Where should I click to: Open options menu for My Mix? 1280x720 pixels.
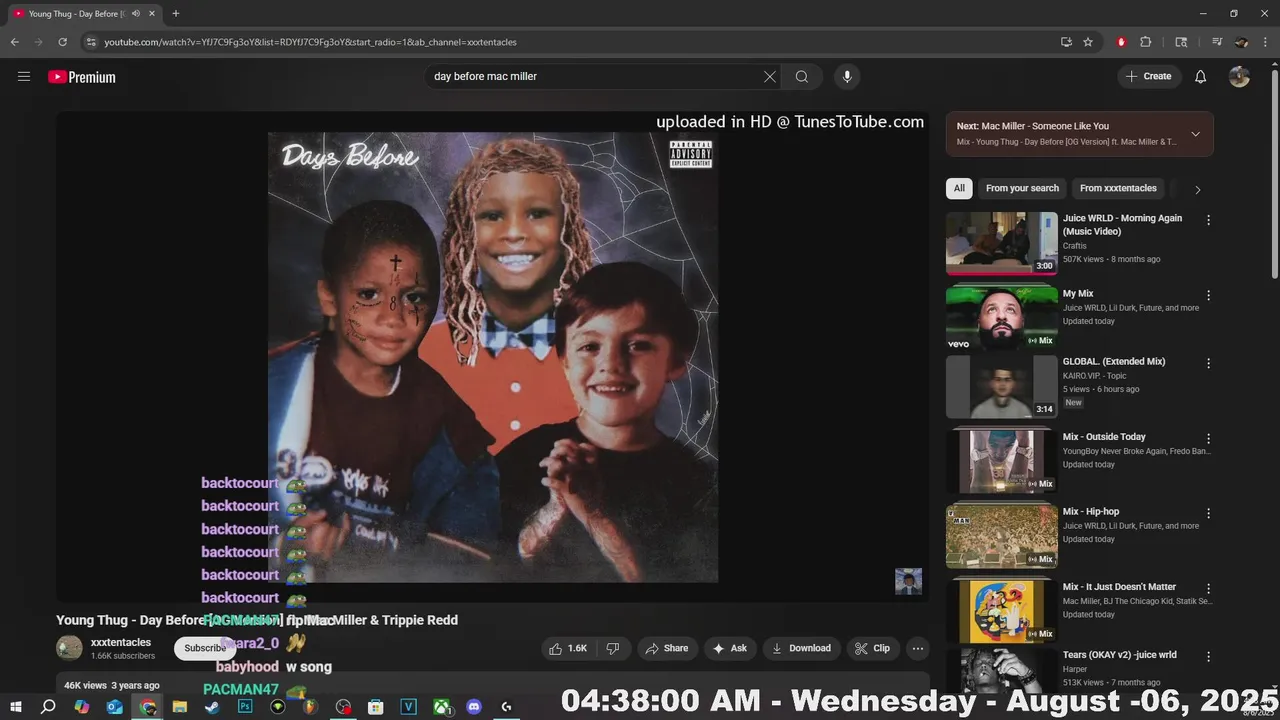click(x=1208, y=295)
